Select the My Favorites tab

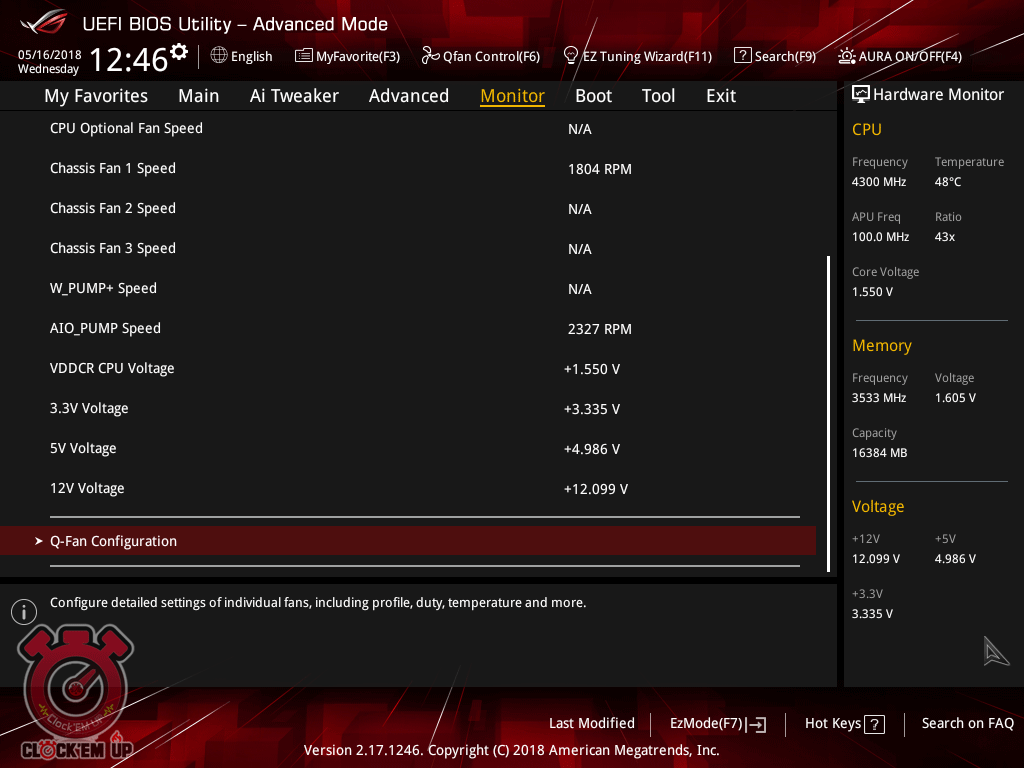pyautogui.click(x=96, y=96)
